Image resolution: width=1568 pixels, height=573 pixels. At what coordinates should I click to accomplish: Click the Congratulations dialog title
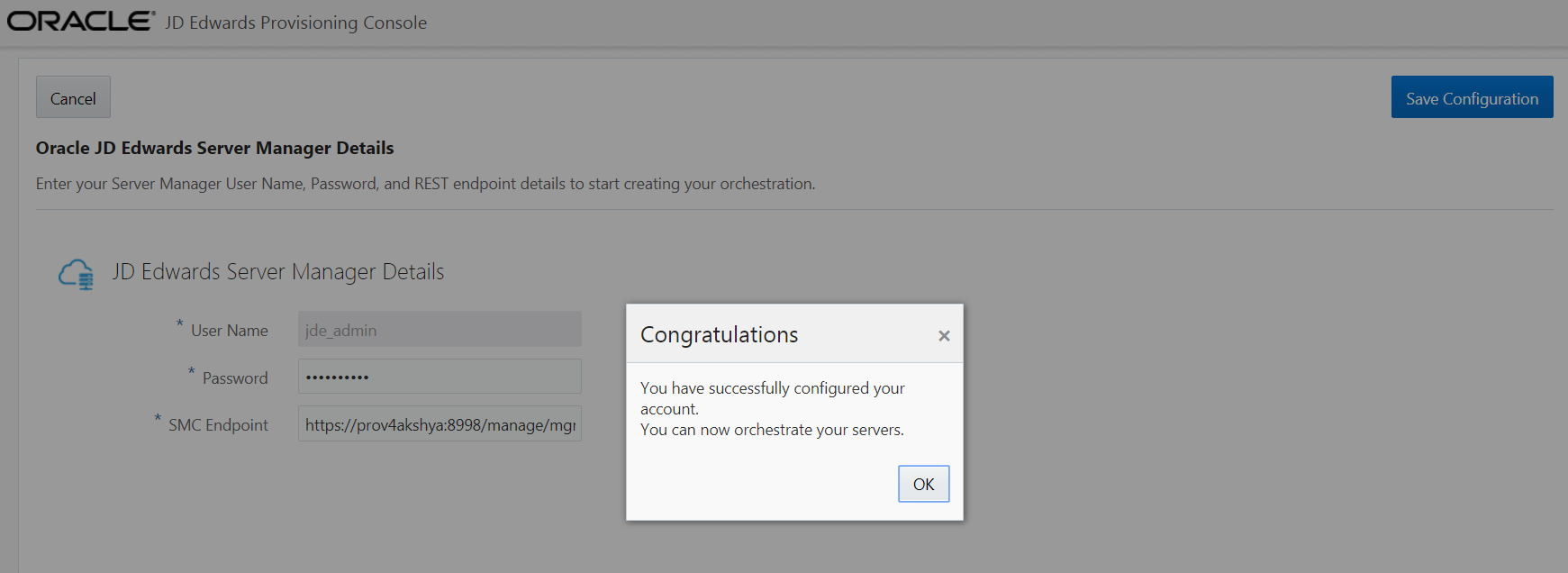point(719,335)
